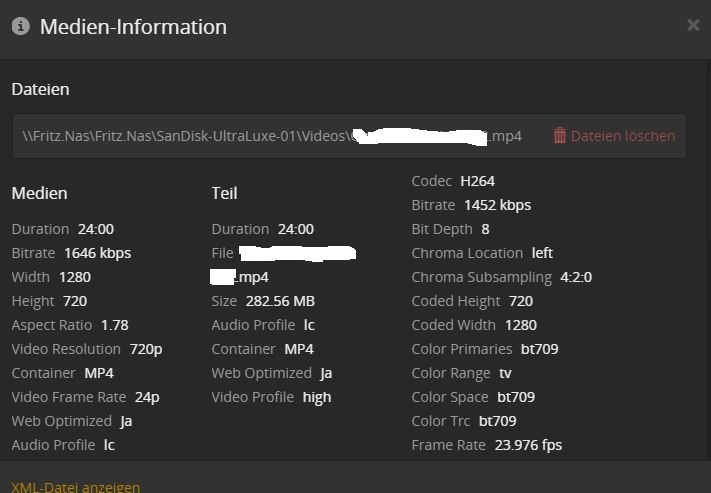Screen dimensions: 711x493
Task: Click the info icon beside Medien-Information
Action: [21, 26]
